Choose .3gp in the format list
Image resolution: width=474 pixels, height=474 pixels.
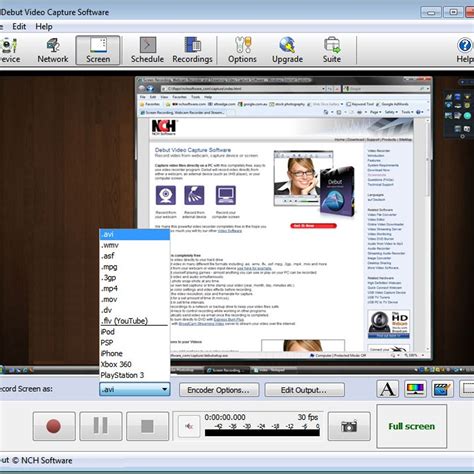[x=135, y=277]
